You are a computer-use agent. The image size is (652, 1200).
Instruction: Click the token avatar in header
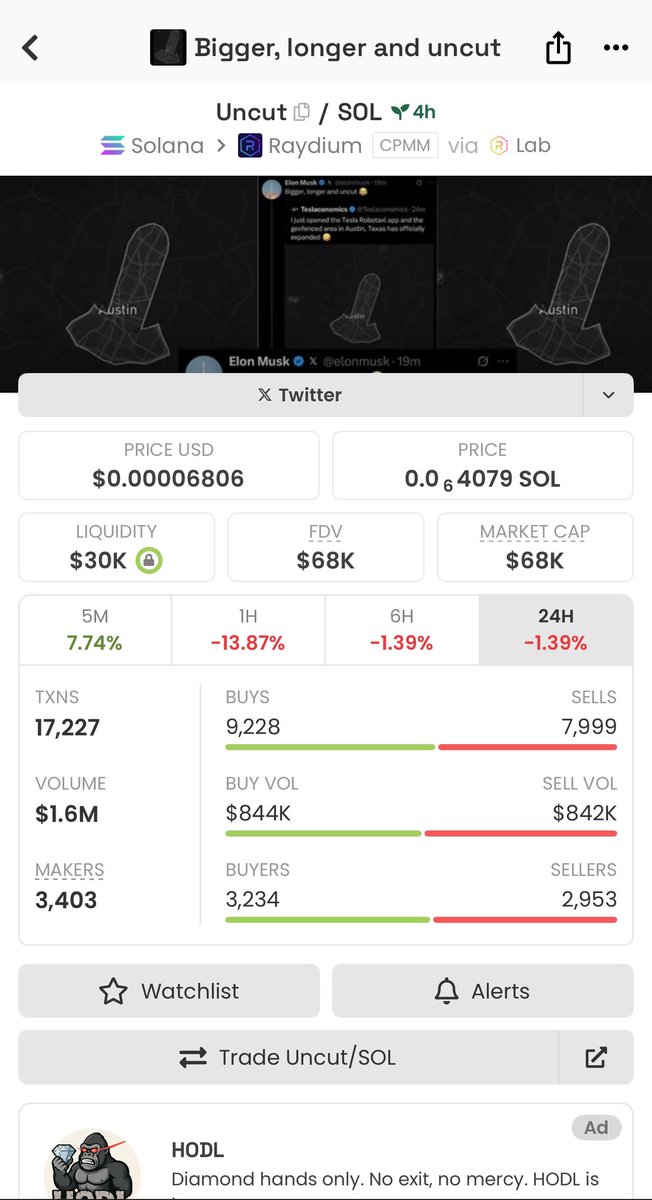168,47
